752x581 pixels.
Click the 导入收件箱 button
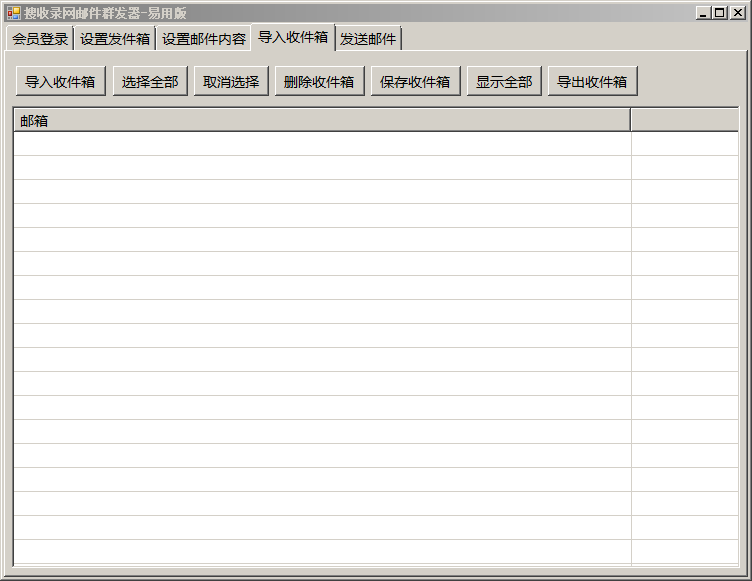pos(60,82)
